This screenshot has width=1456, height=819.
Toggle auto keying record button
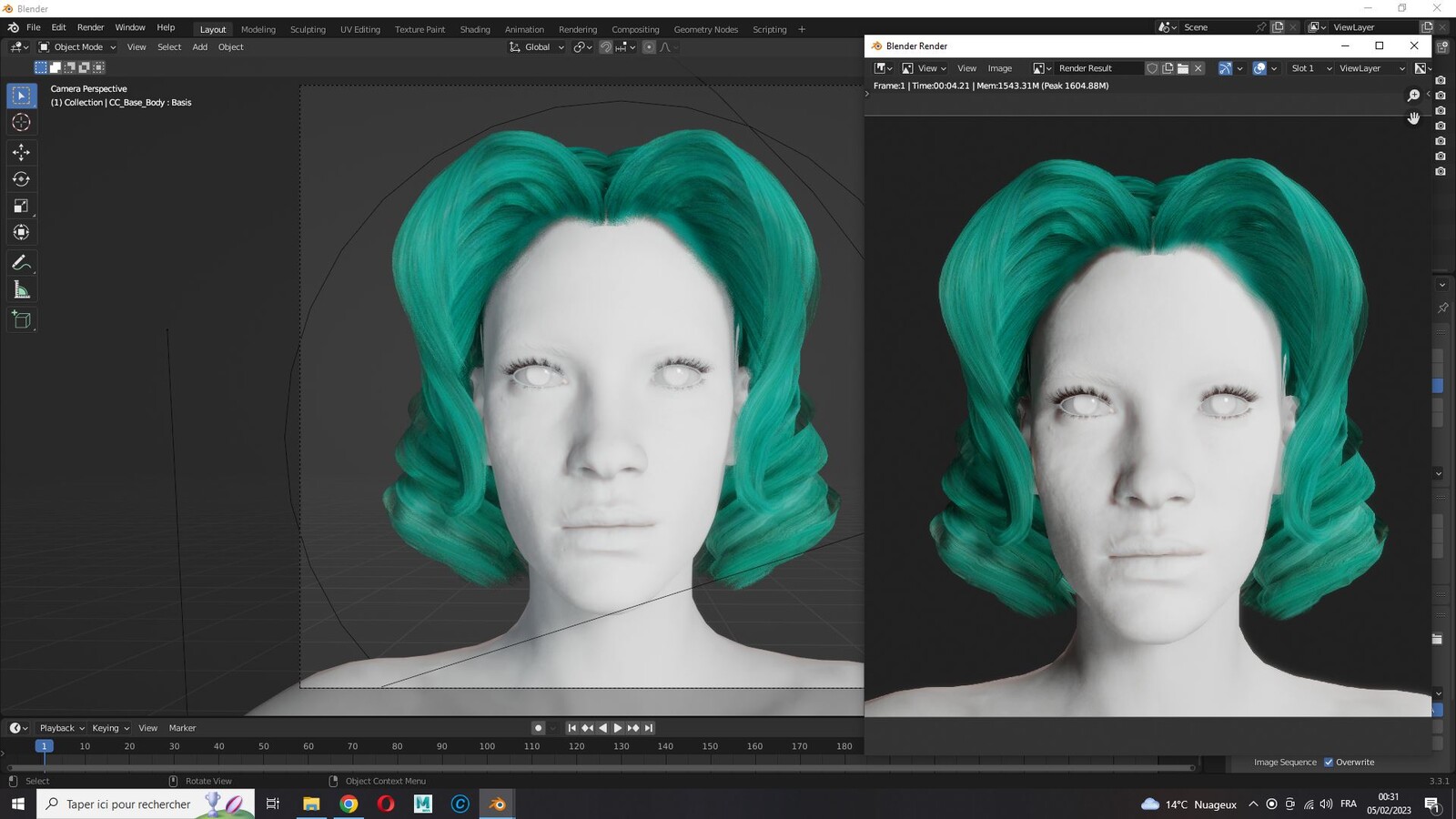(538, 728)
